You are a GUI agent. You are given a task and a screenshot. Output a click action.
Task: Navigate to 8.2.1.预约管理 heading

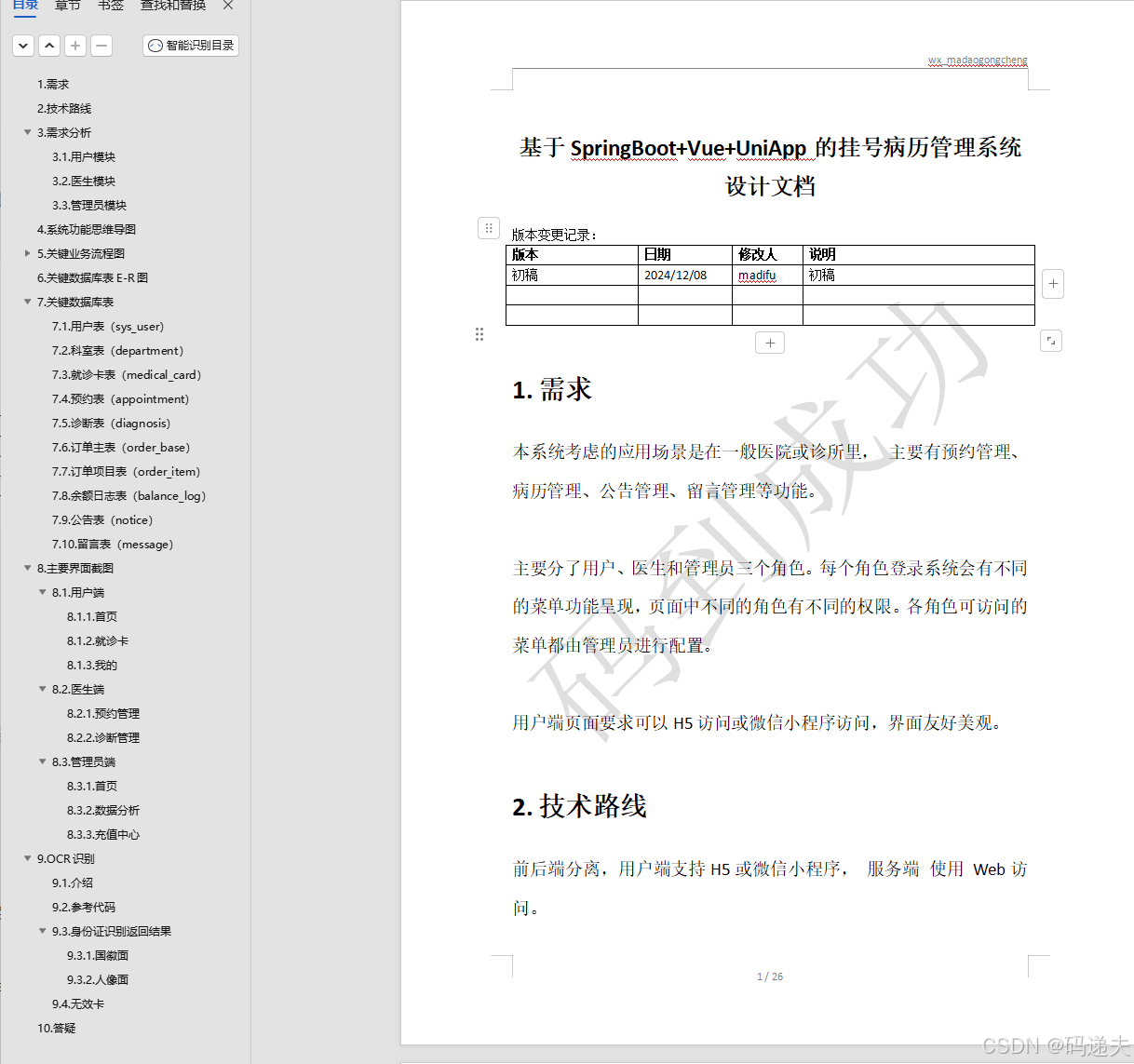(103, 713)
